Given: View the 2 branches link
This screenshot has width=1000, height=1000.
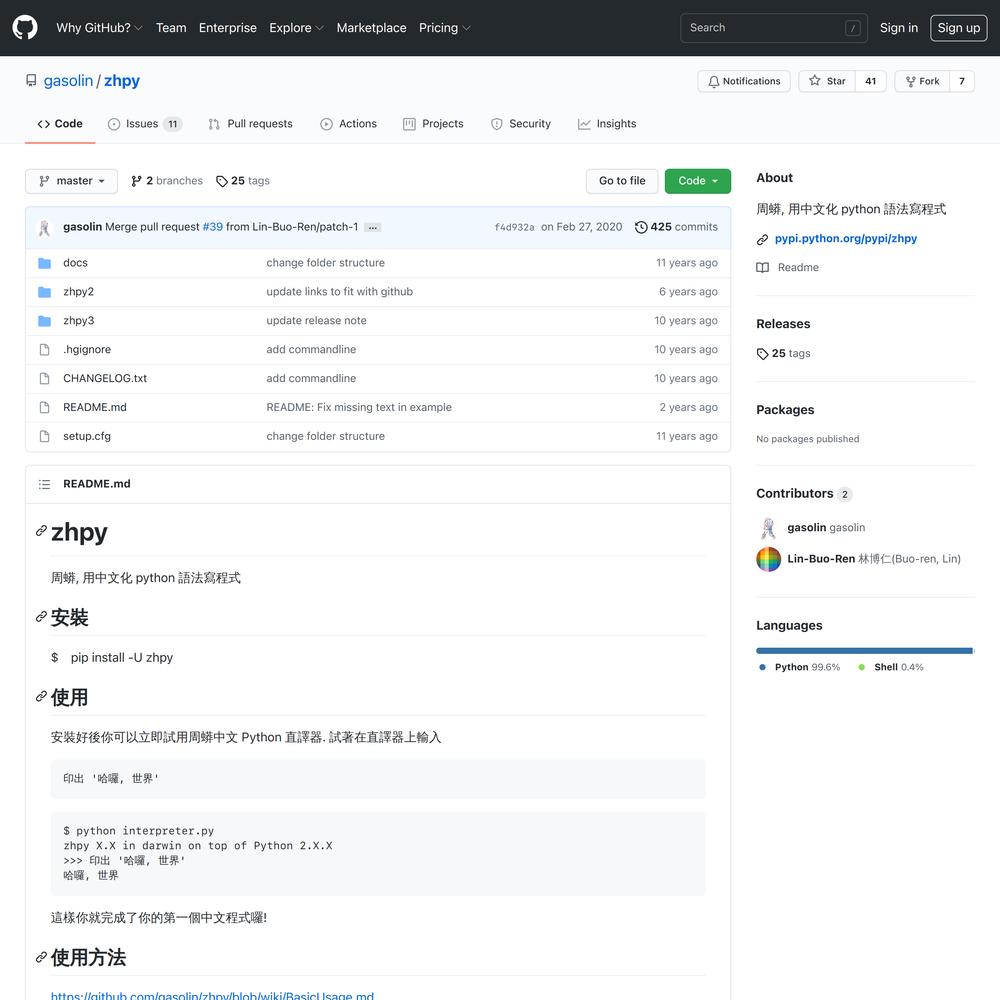Looking at the screenshot, I should click(166, 181).
